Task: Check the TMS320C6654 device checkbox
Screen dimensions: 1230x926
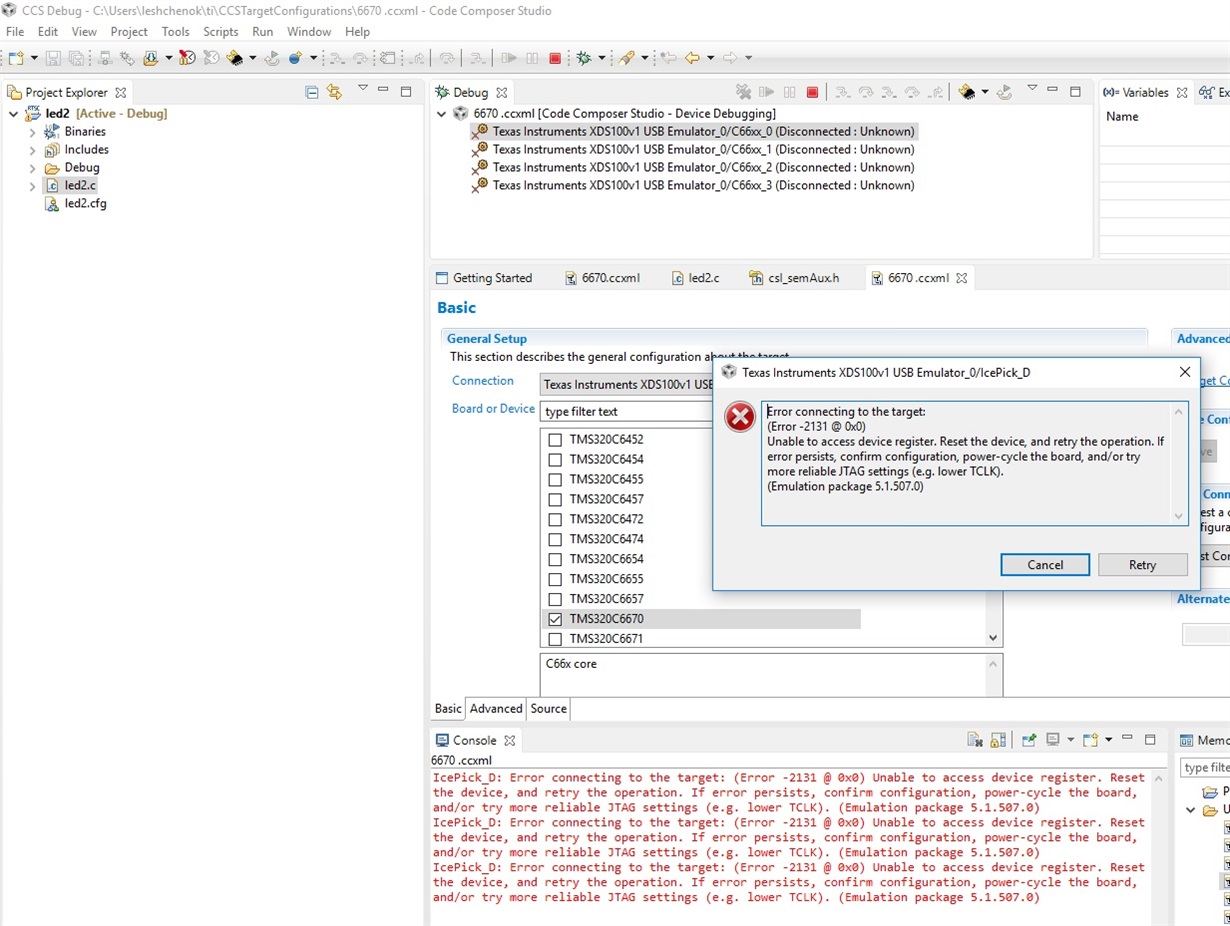Action: coord(555,559)
